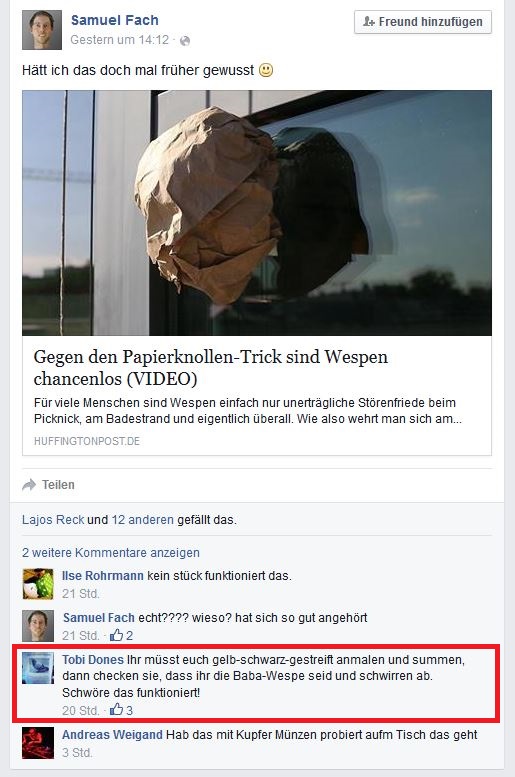The image size is (515, 777).
Task: Click the public globe icon beside the timestamp
Action: (185, 41)
